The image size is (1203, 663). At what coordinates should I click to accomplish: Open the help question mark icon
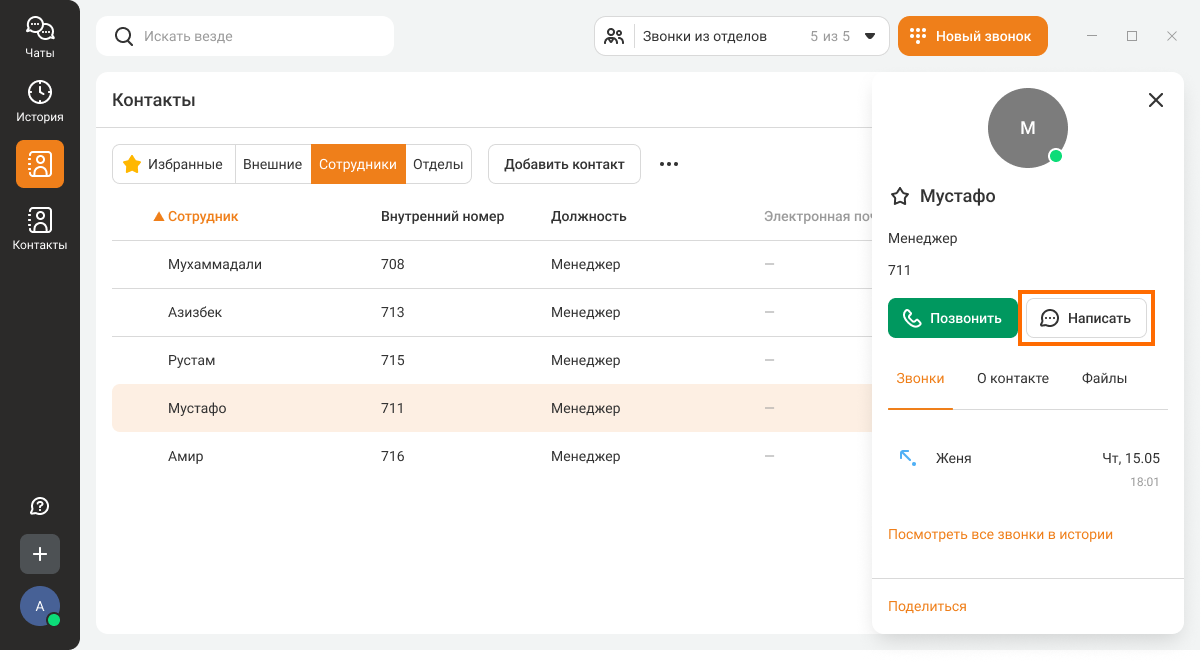[40, 506]
